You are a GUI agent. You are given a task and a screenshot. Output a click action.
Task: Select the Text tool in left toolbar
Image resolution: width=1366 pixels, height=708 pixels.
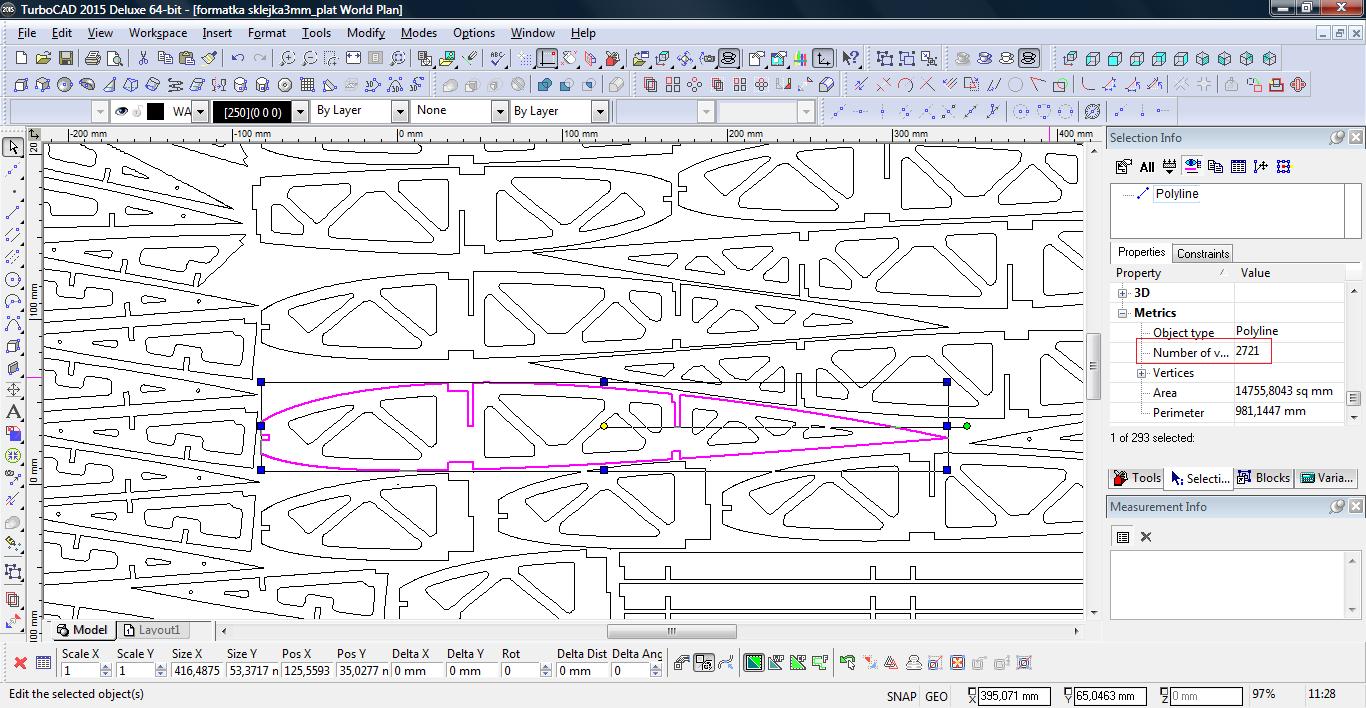(x=13, y=411)
